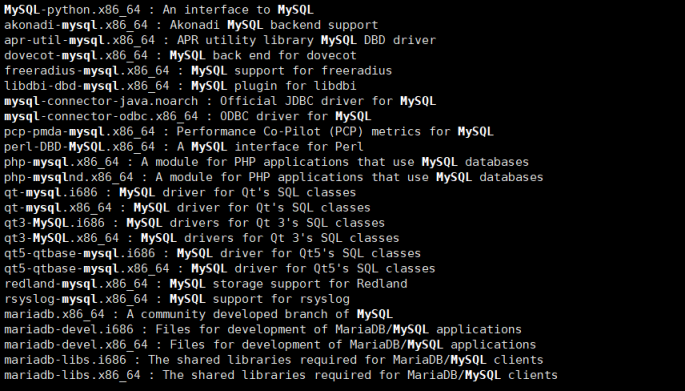The width and height of the screenshot is (685, 391).
Task: Click mysql-connector-java.noarch package name
Action: pyautogui.click(x=101, y=101)
